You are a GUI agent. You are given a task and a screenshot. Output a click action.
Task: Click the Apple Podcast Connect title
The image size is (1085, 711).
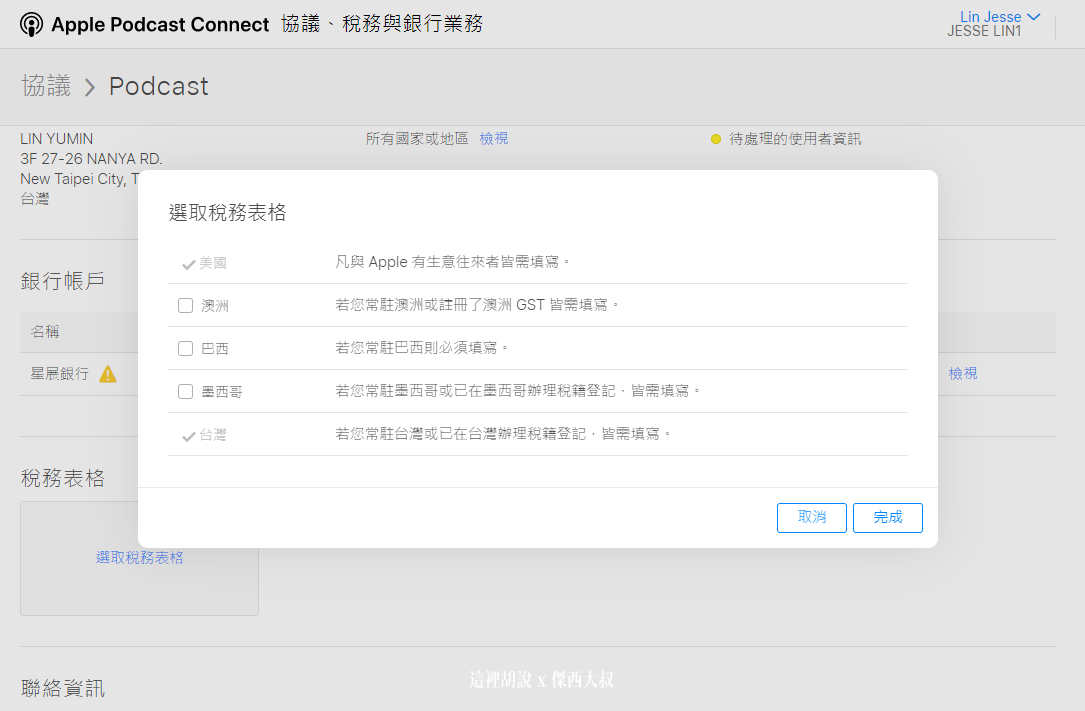pos(160,25)
